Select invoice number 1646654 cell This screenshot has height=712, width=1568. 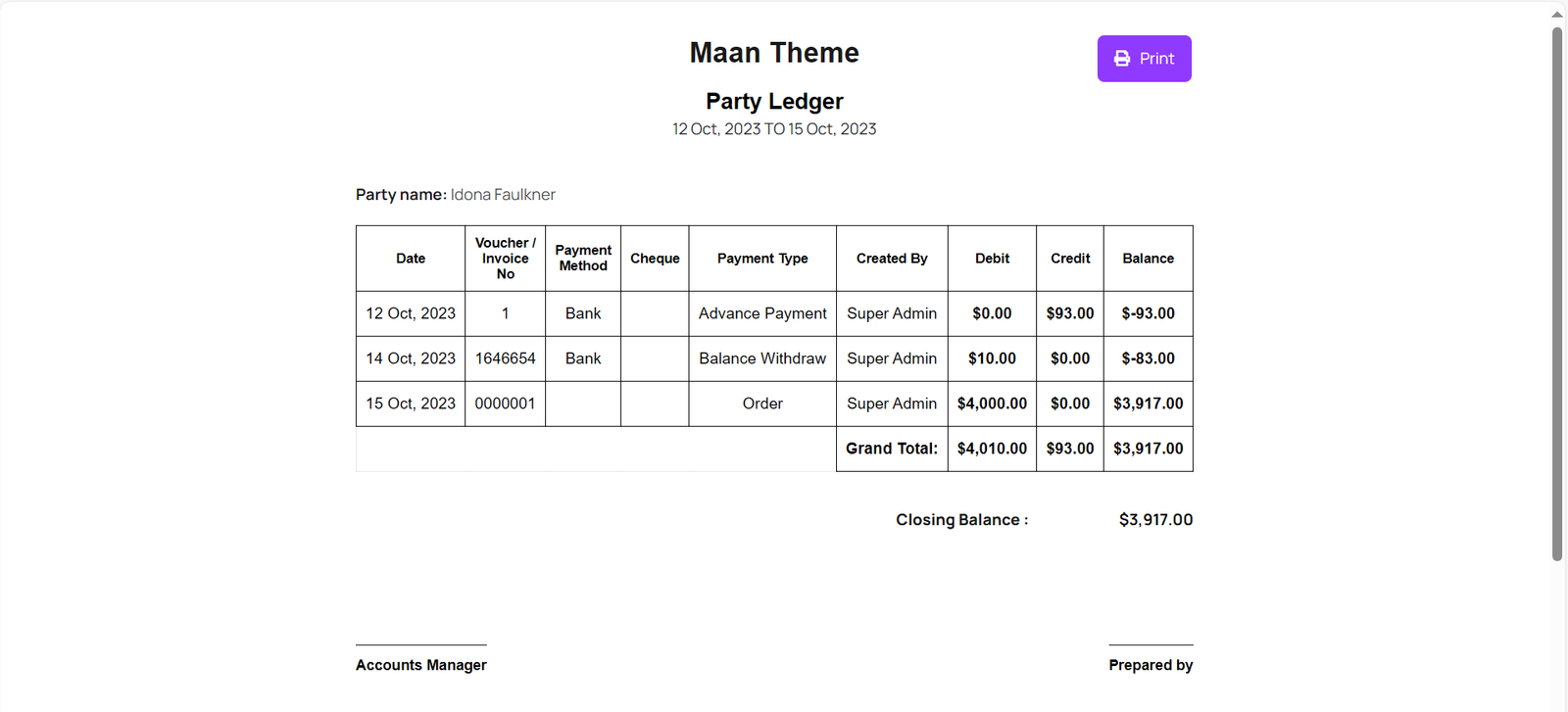(x=505, y=358)
